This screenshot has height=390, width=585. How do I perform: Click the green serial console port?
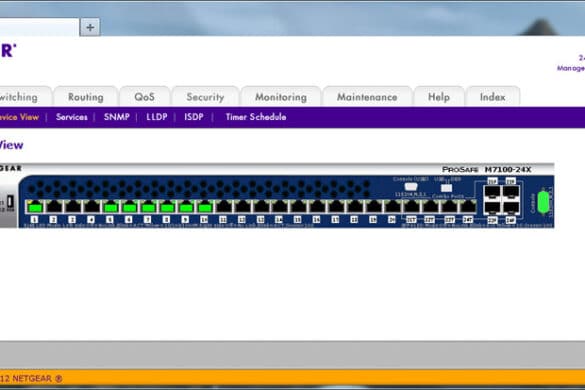tap(544, 202)
